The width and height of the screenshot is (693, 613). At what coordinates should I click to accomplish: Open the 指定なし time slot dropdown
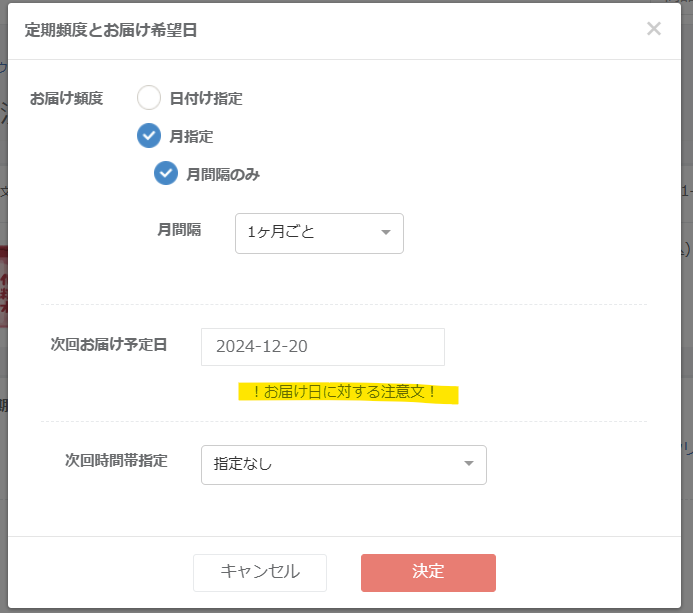[343, 464]
